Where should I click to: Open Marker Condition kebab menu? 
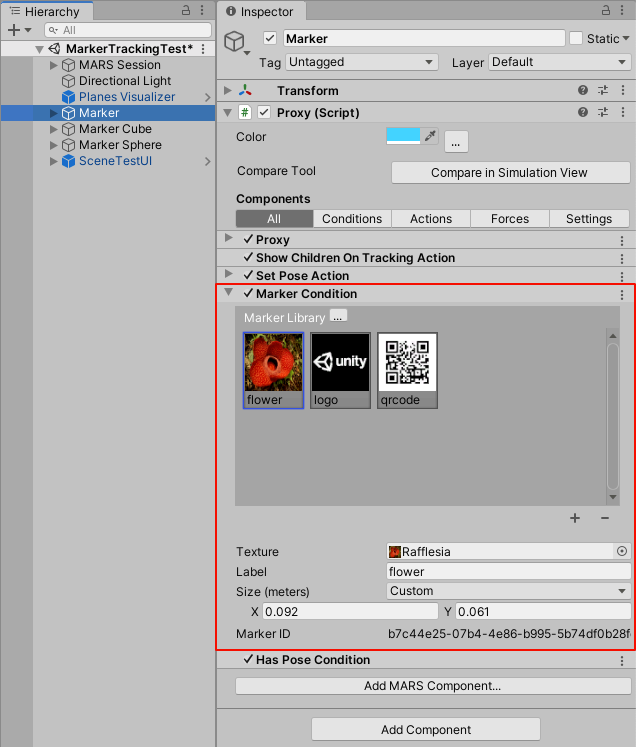pyautogui.click(x=622, y=295)
